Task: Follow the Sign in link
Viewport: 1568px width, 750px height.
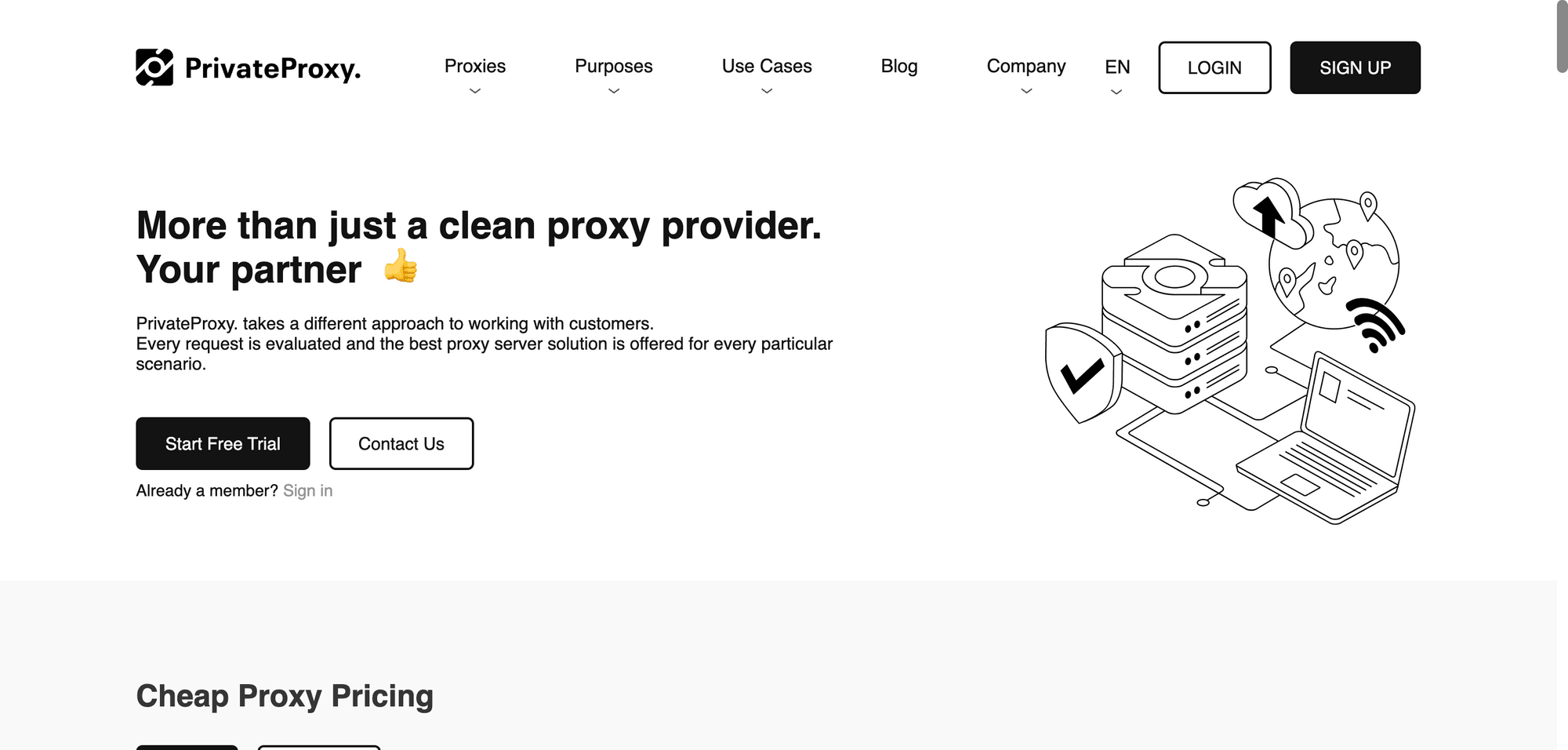Action: tap(307, 490)
